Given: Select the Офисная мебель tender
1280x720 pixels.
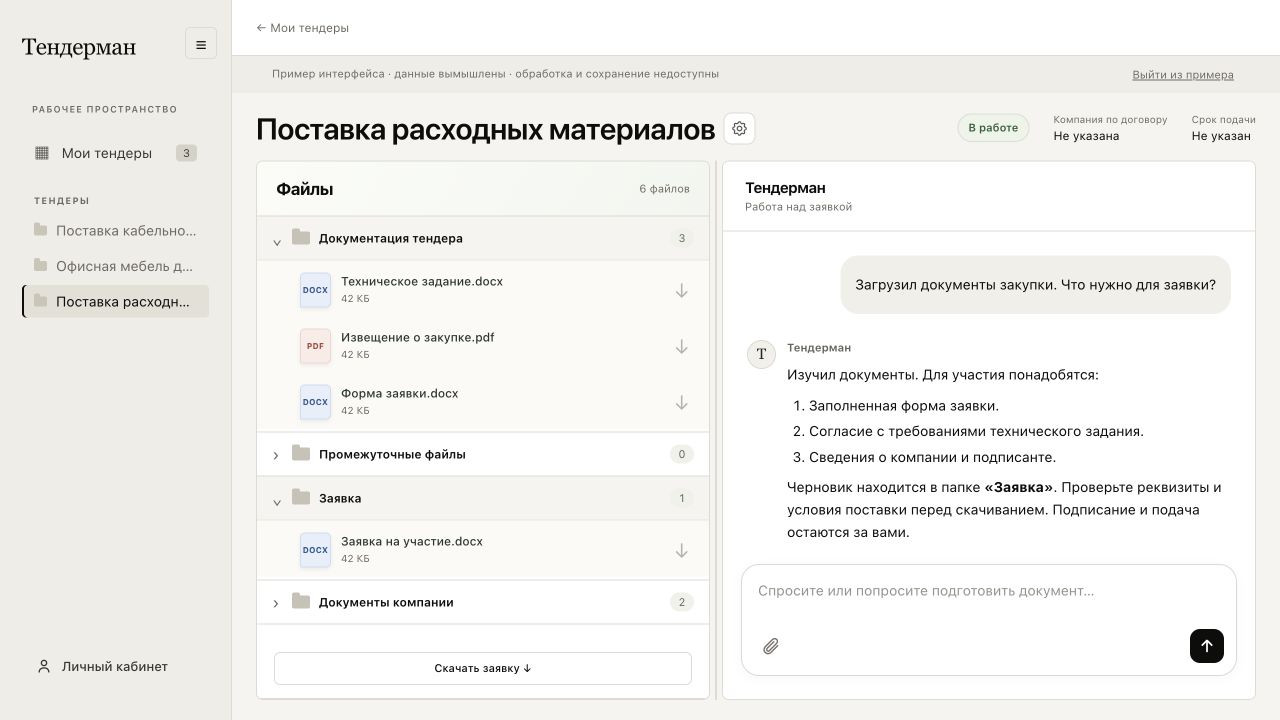Looking at the screenshot, I should coord(115,266).
